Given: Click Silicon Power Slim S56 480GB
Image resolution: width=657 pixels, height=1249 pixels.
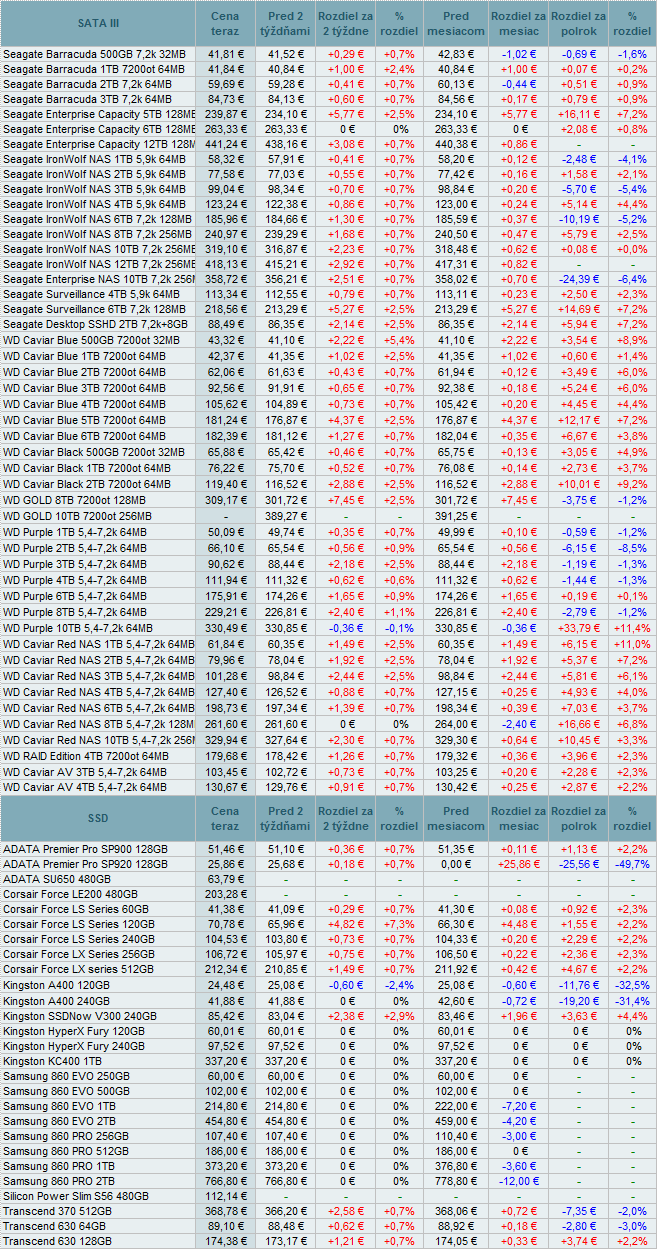Looking at the screenshot, I should point(76,1196).
